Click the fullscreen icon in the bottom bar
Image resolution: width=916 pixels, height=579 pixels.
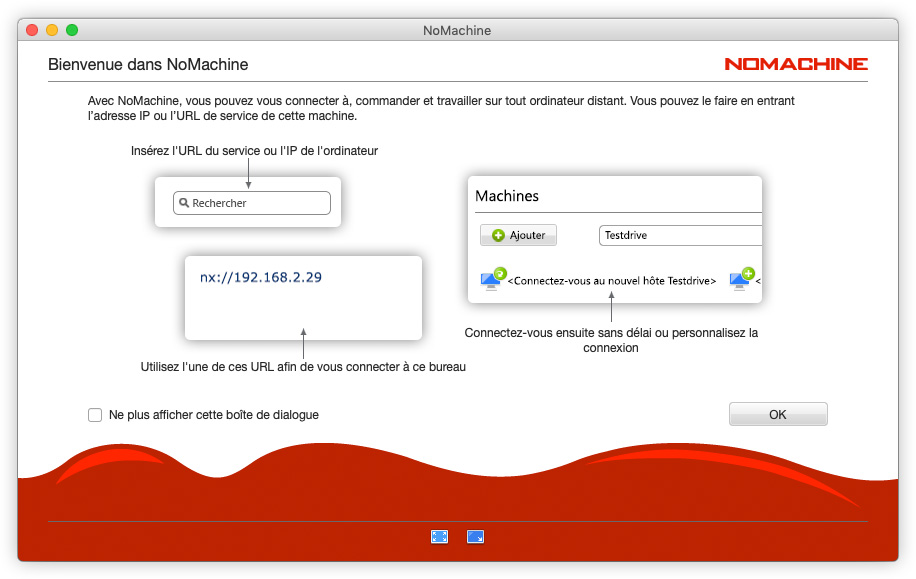click(439, 537)
